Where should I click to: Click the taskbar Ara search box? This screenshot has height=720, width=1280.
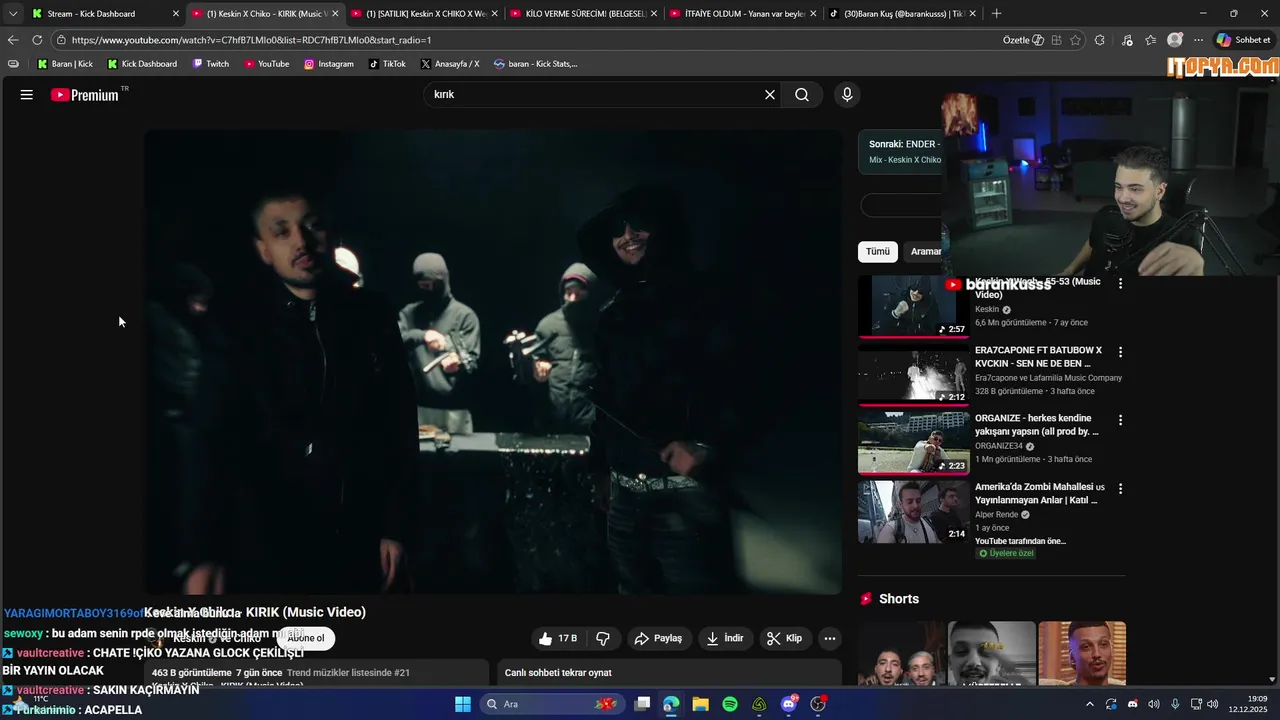coord(551,704)
